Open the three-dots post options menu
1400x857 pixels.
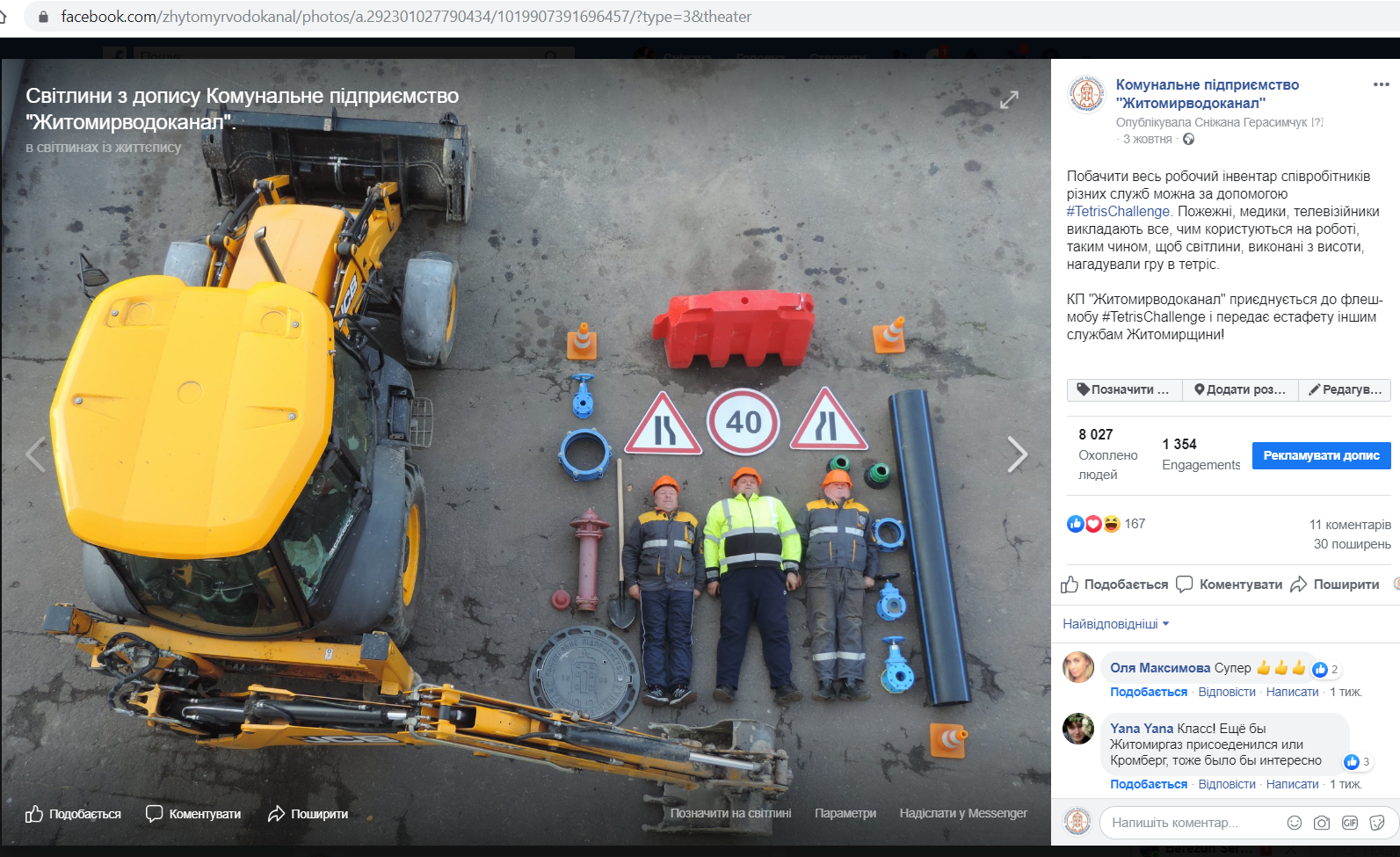pos(1381,85)
